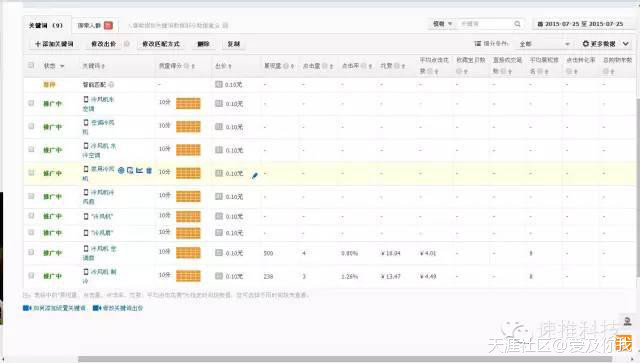Viewport: 640px width, 363px height.
Task: Click the info icon in 点击率 column header
Action: point(364,66)
